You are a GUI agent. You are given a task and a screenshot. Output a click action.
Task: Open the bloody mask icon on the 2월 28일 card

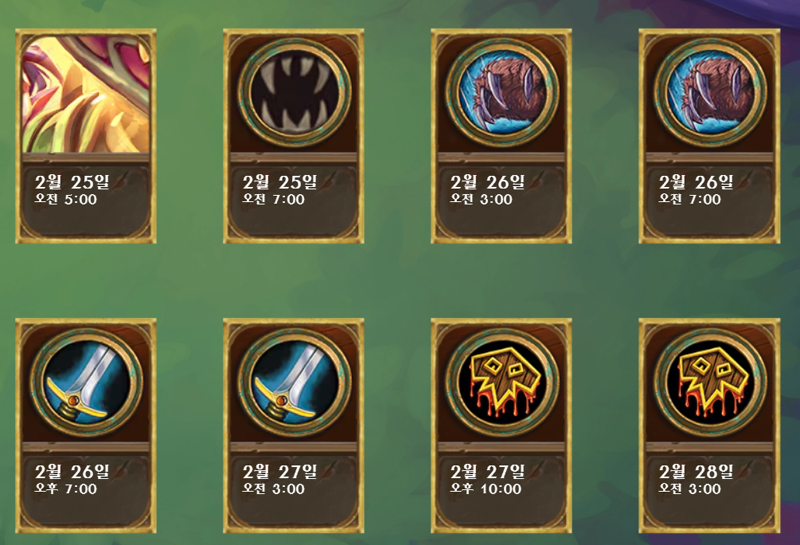point(710,383)
